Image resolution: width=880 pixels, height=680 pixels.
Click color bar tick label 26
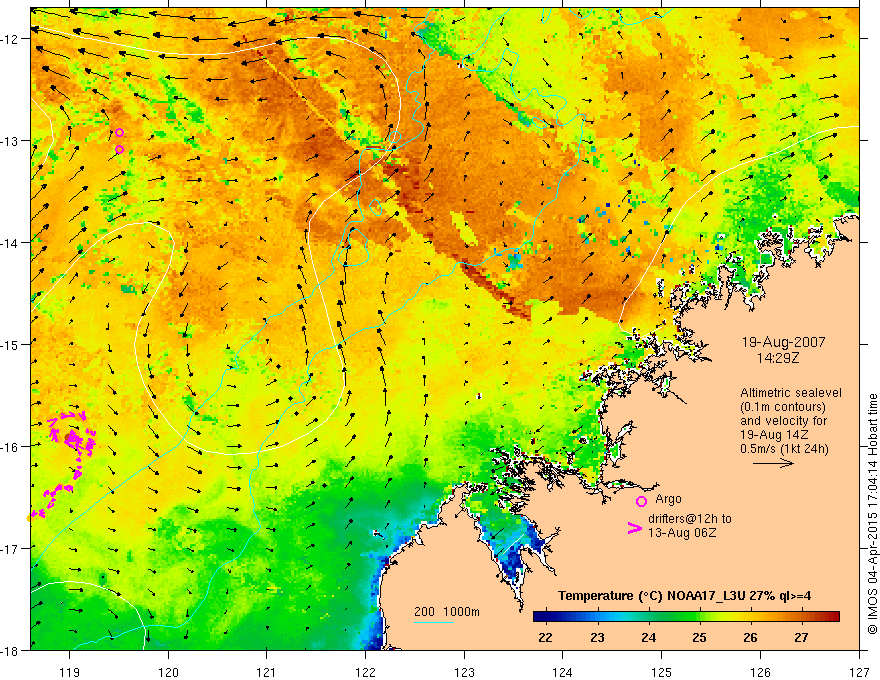pyautogui.click(x=750, y=638)
